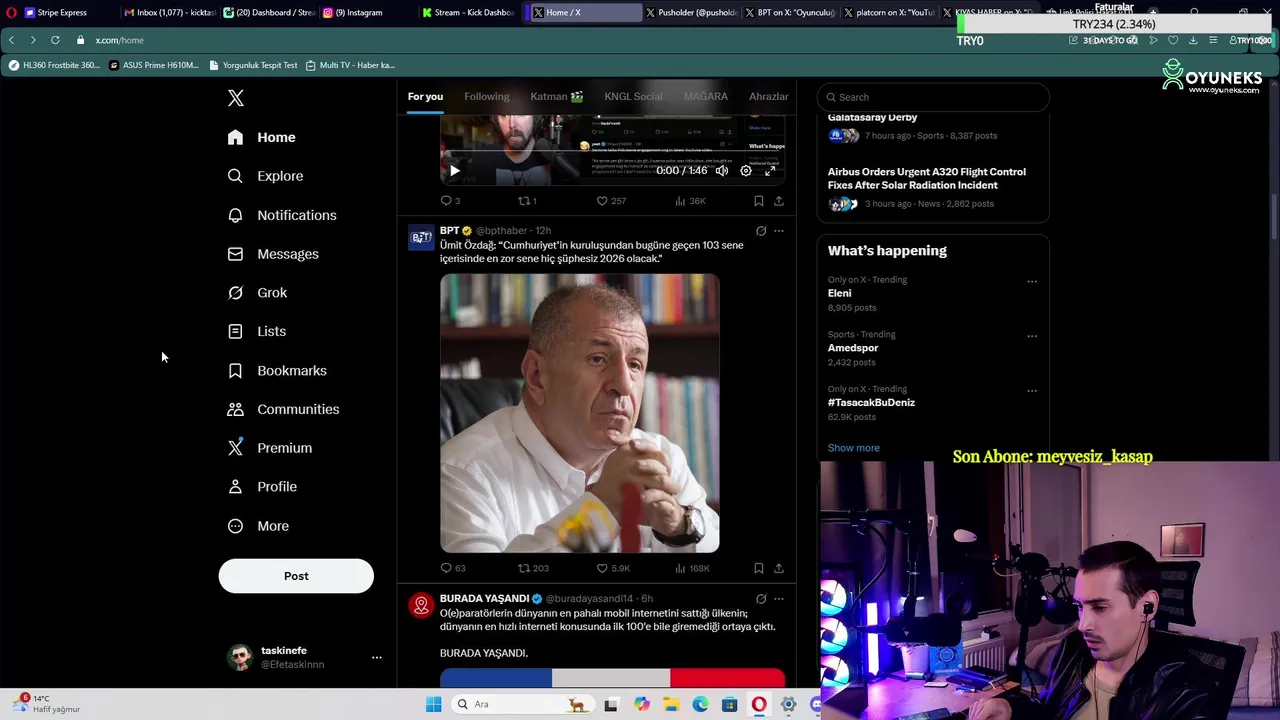Repost the video post with 1 repost
The image size is (1280, 720).
click(527, 201)
